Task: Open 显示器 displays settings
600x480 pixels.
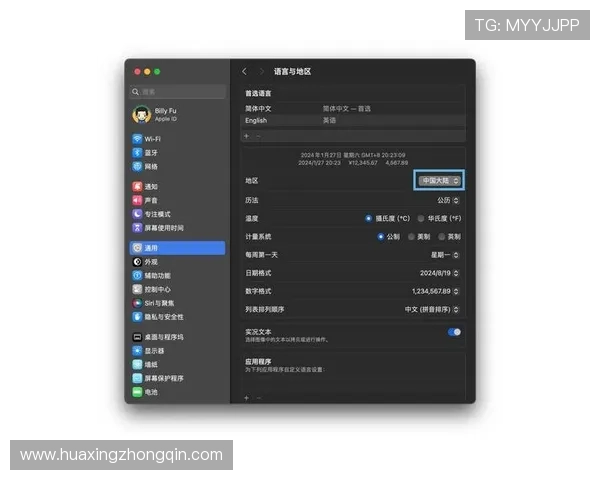Action: coord(148,351)
